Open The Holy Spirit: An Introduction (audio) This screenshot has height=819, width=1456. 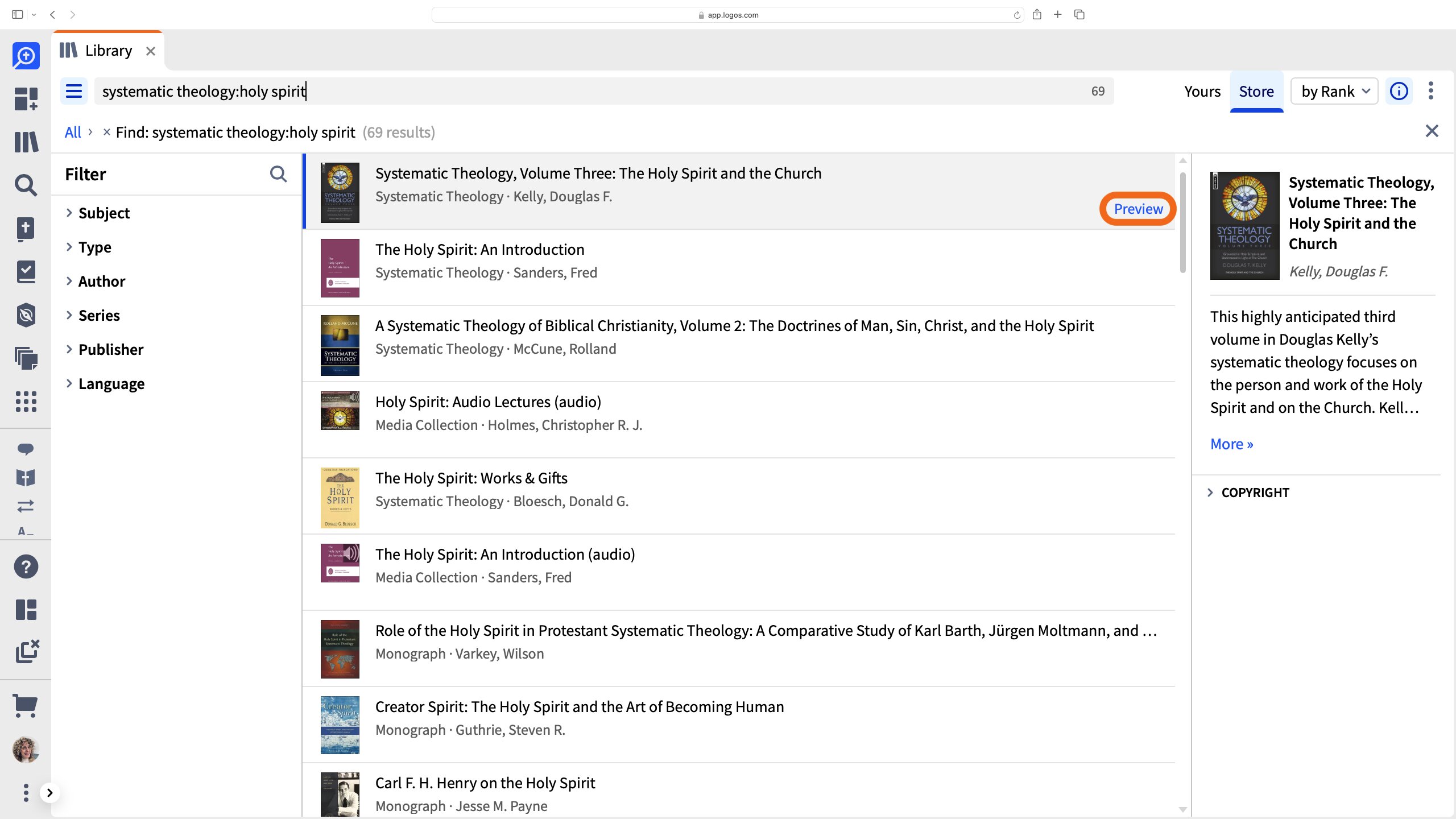click(x=738, y=572)
